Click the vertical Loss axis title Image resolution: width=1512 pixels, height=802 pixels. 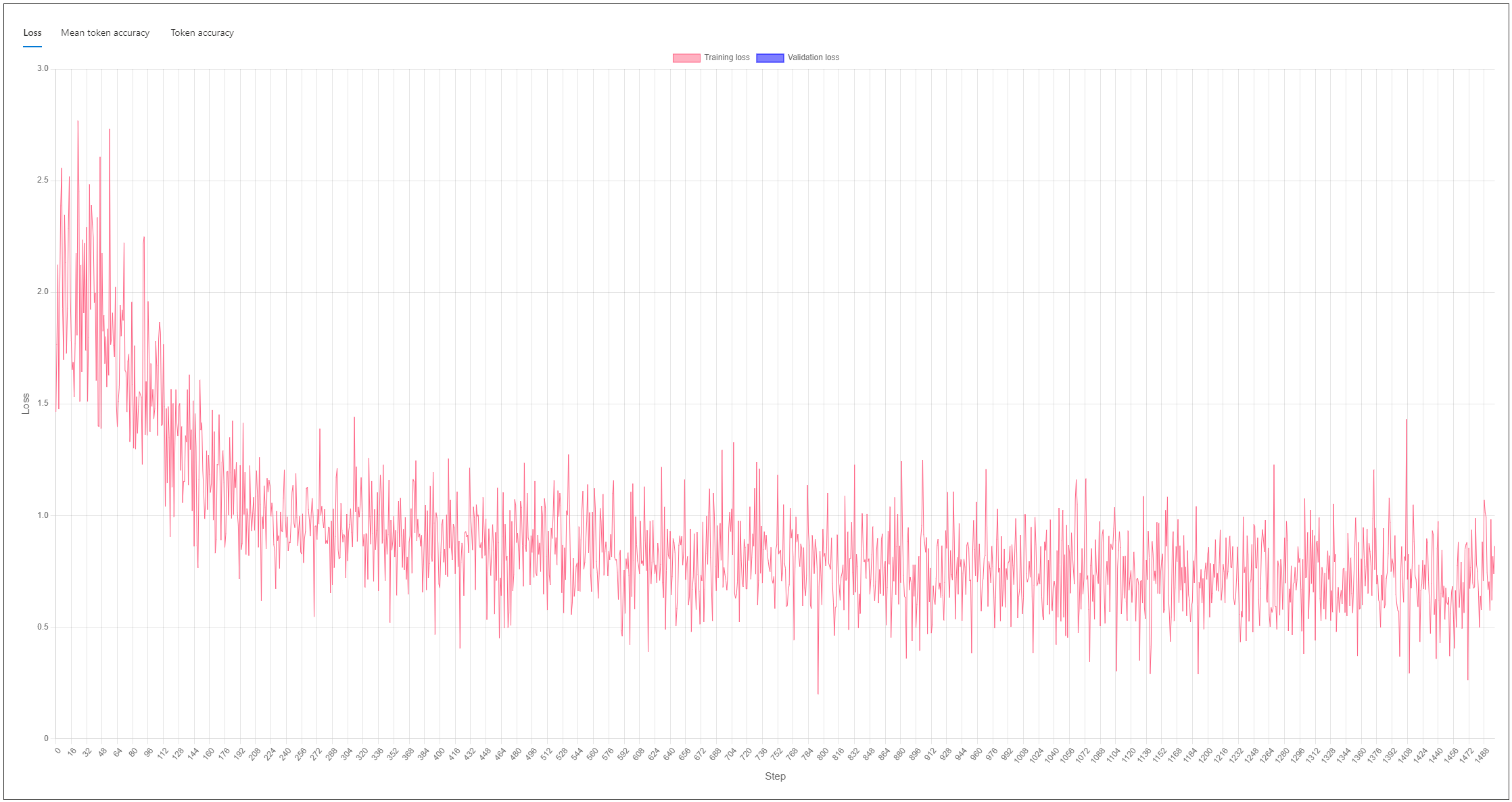26,403
